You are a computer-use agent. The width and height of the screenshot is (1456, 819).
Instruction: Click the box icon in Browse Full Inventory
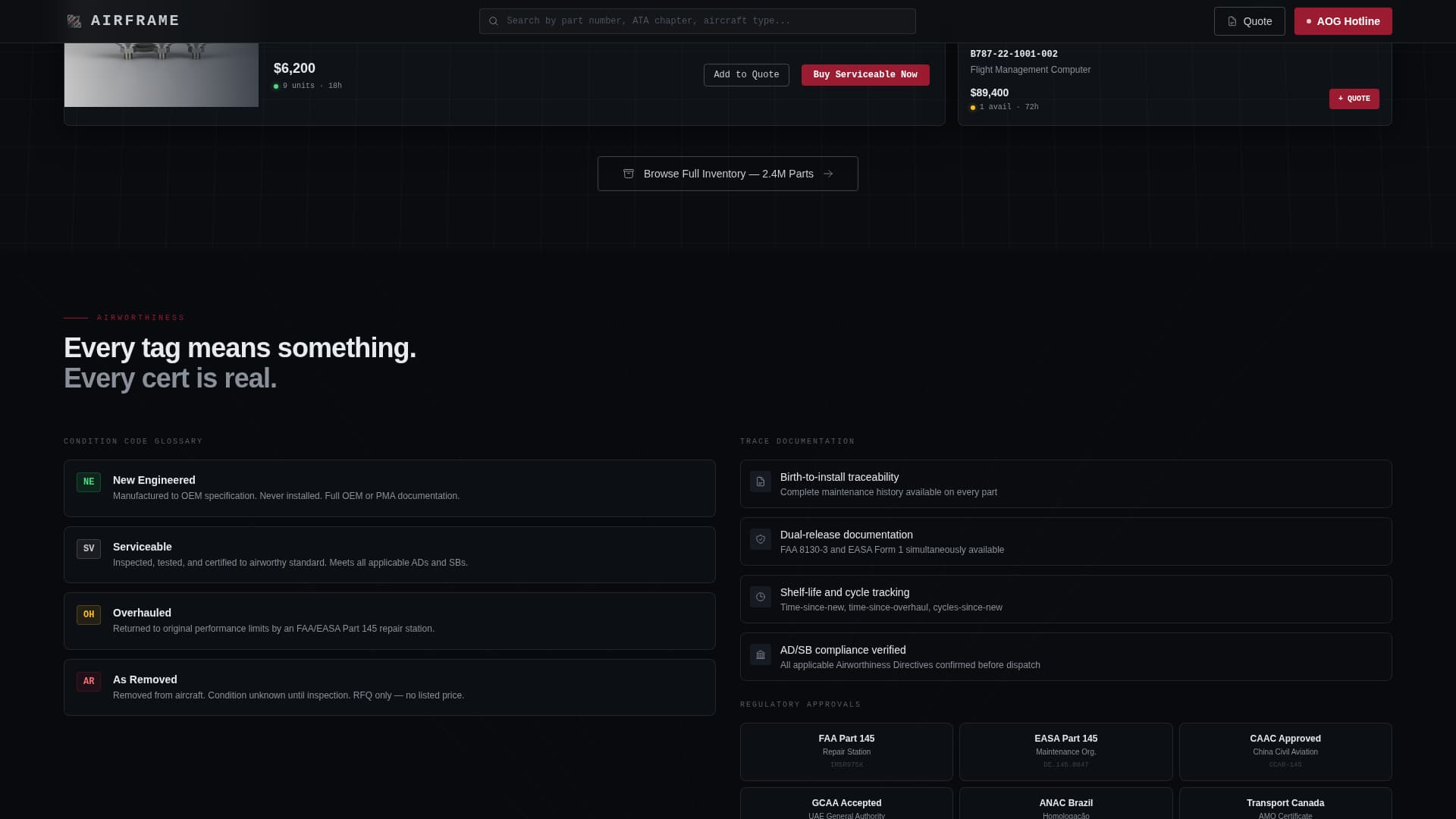tap(629, 174)
